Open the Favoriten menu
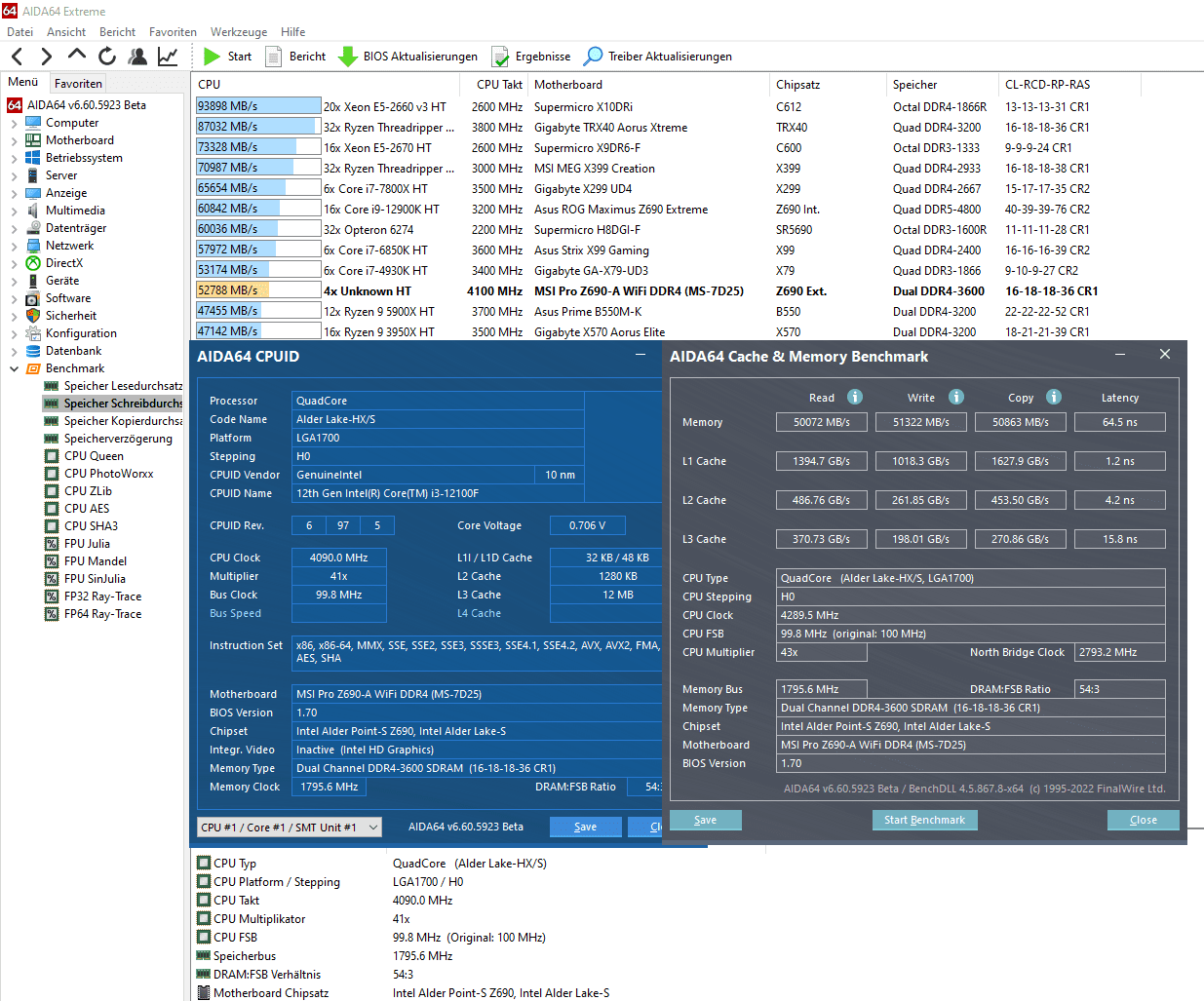1204x1001 pixels. (x=173, y=32)
